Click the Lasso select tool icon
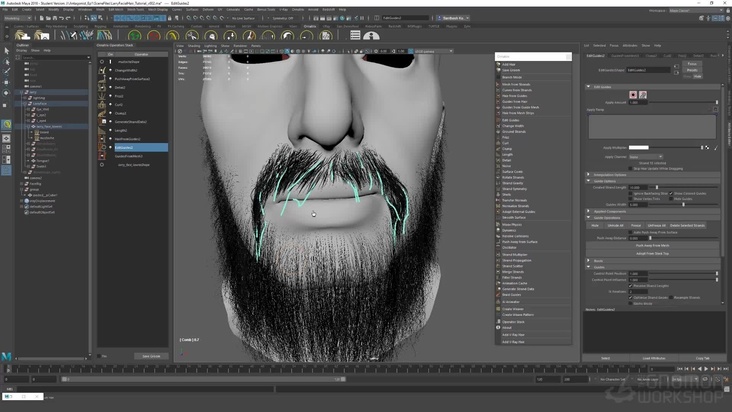This screenshot has width=732, height=412. point(6,61)
